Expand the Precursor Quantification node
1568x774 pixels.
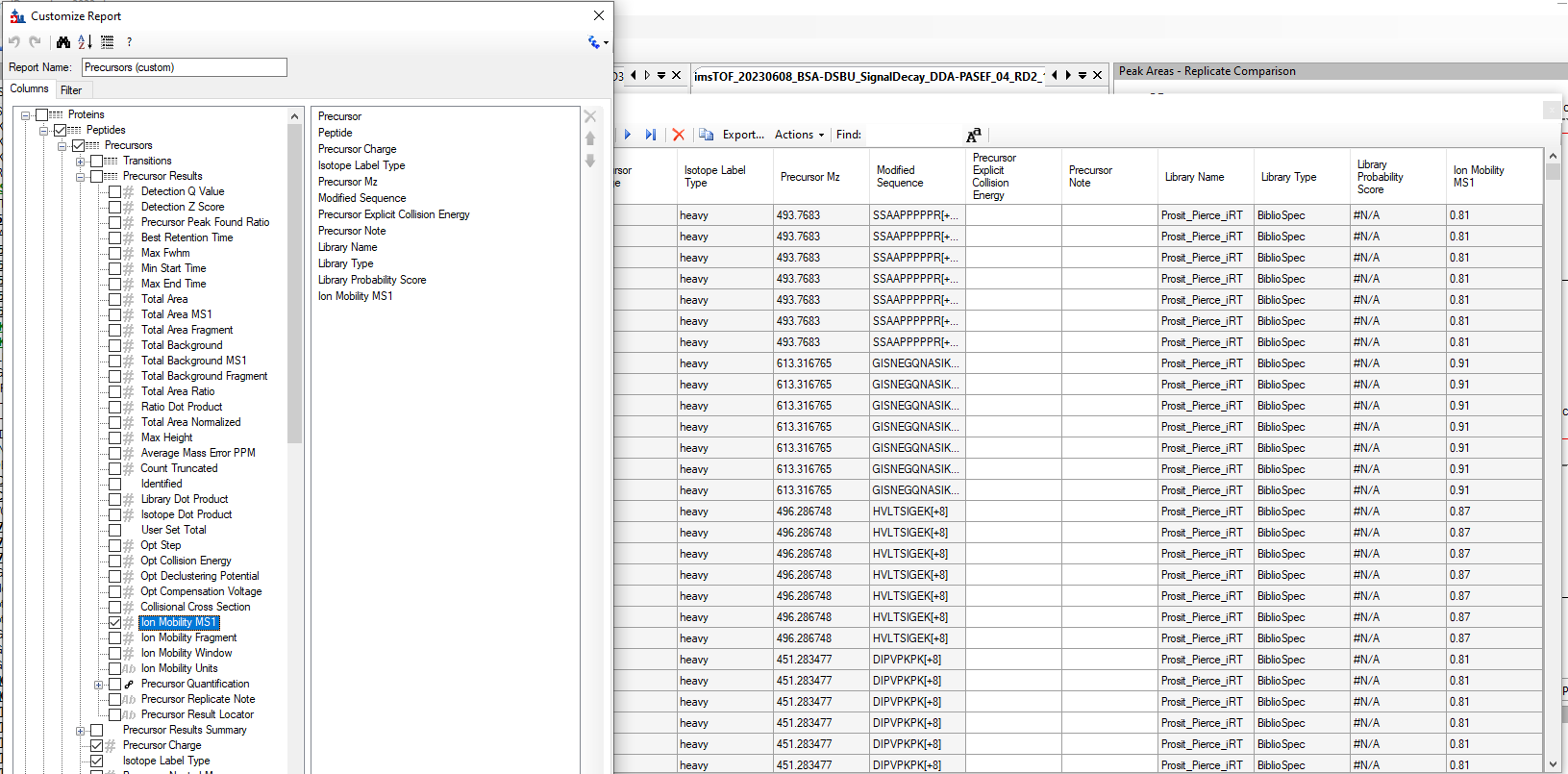point(98,685)
